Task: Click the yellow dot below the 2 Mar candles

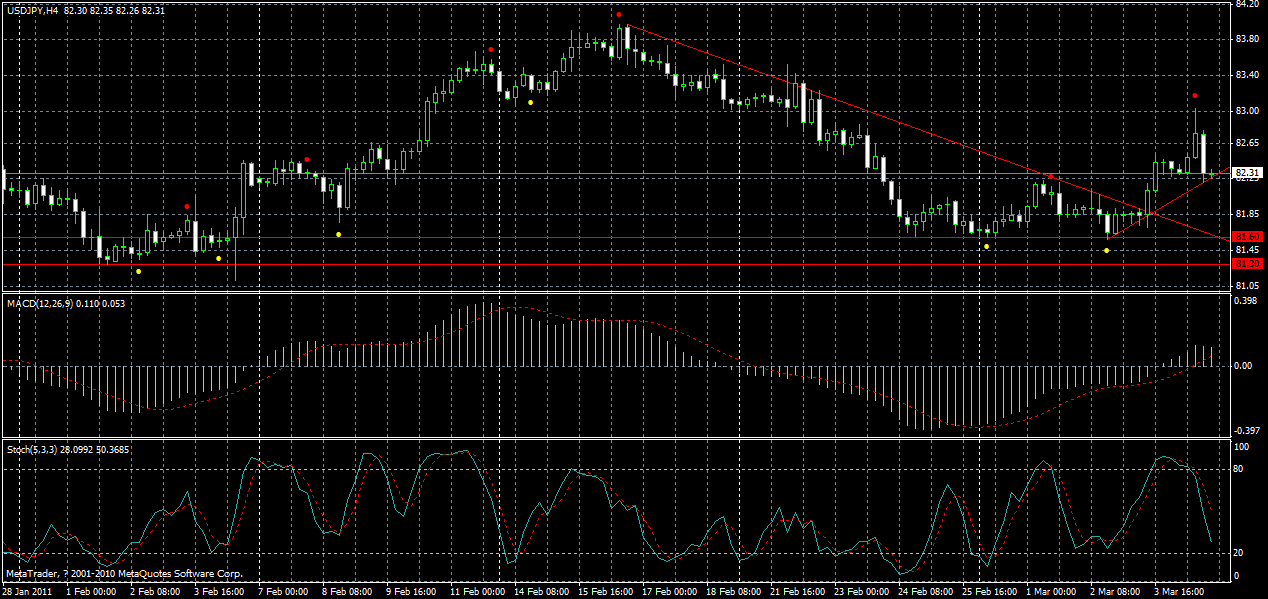Action: [x=1107, y=250]
